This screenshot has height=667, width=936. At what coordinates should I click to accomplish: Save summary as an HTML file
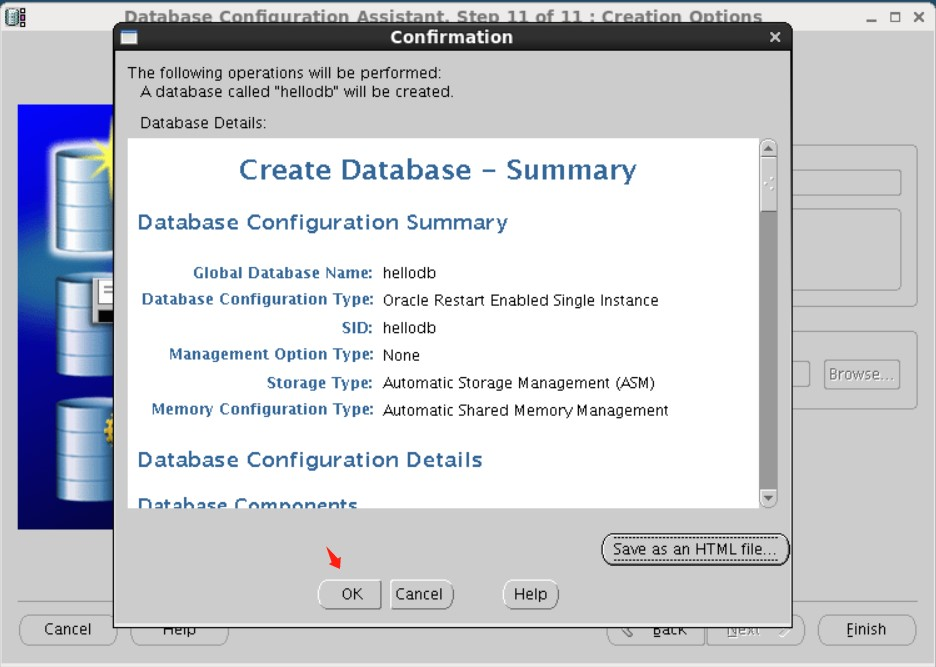click(x=695, y=549)
